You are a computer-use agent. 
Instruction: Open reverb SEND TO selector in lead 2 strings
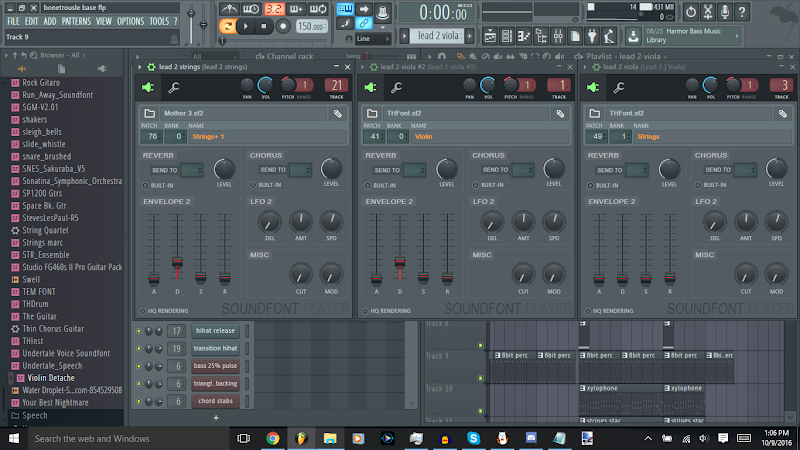(192, 170)
